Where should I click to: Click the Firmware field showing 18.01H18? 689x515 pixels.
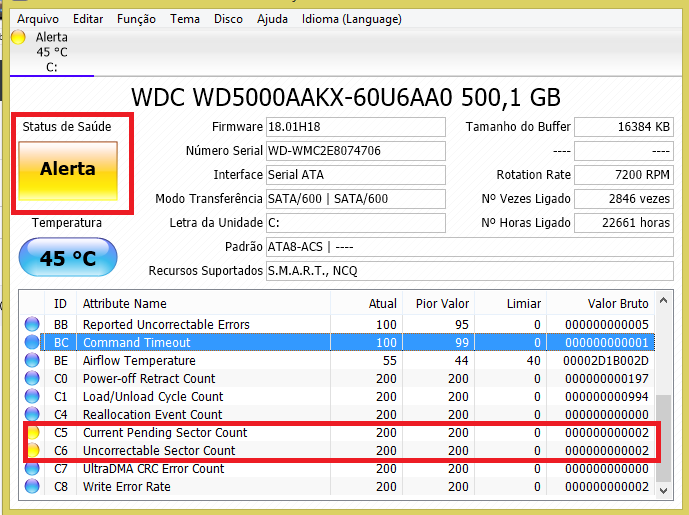tap(355, 127)
